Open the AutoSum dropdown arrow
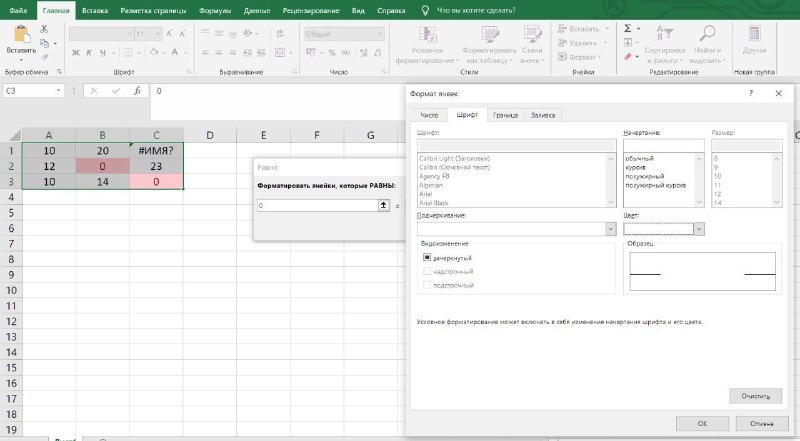 [x=638, y=29]
